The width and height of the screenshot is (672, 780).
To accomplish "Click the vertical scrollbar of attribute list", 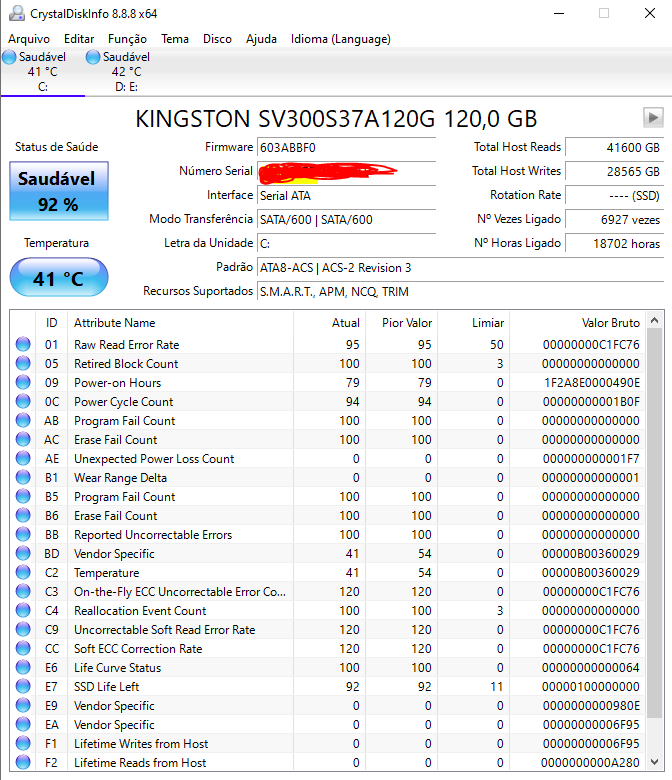I will point(655,520).
